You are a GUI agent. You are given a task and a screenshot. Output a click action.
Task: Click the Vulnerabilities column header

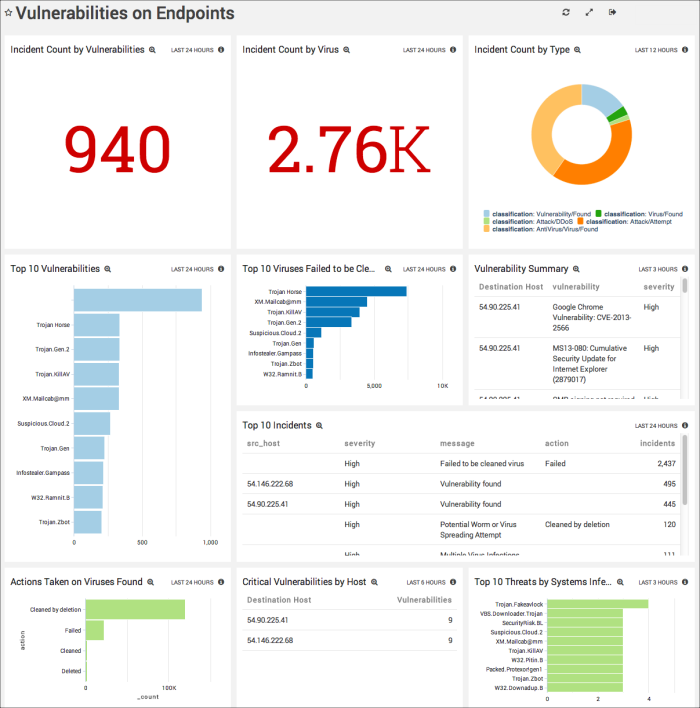click(x=425, y=600)
